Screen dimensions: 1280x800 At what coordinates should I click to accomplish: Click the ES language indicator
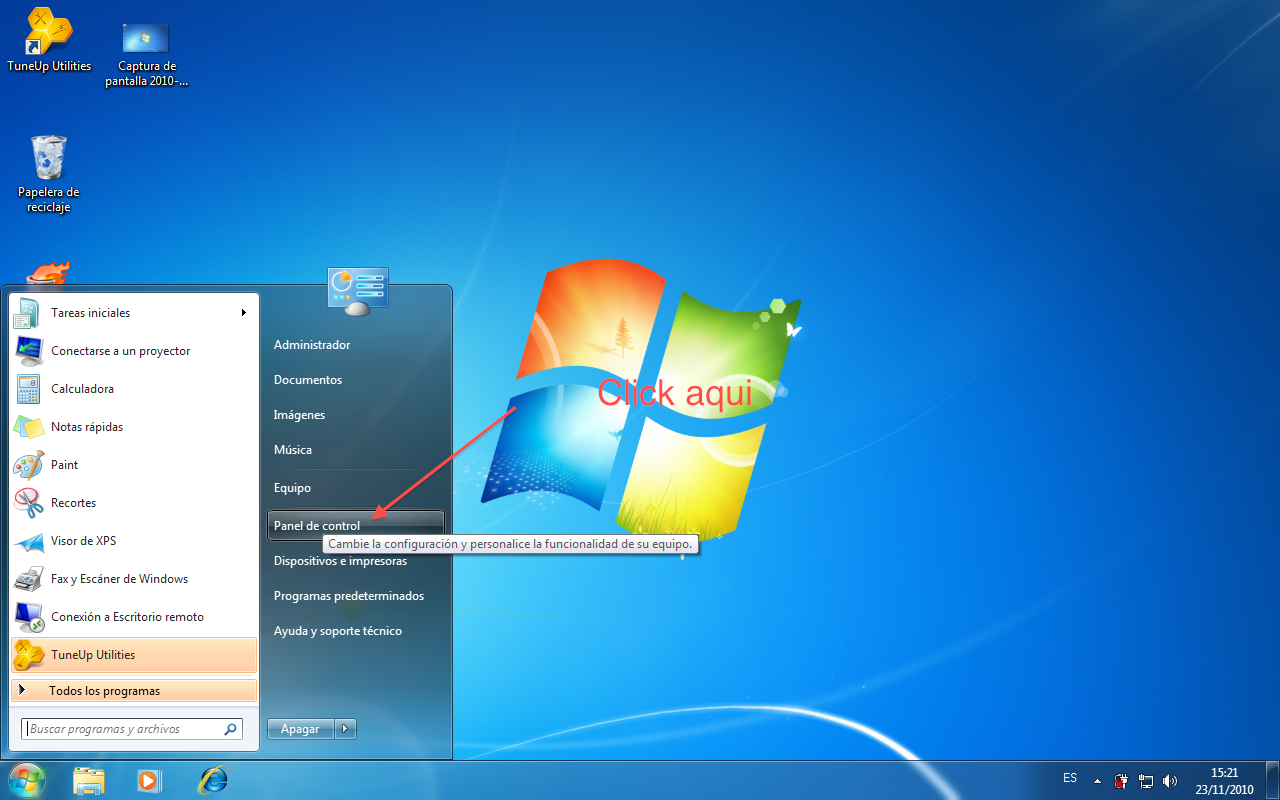coord(1070,778)
